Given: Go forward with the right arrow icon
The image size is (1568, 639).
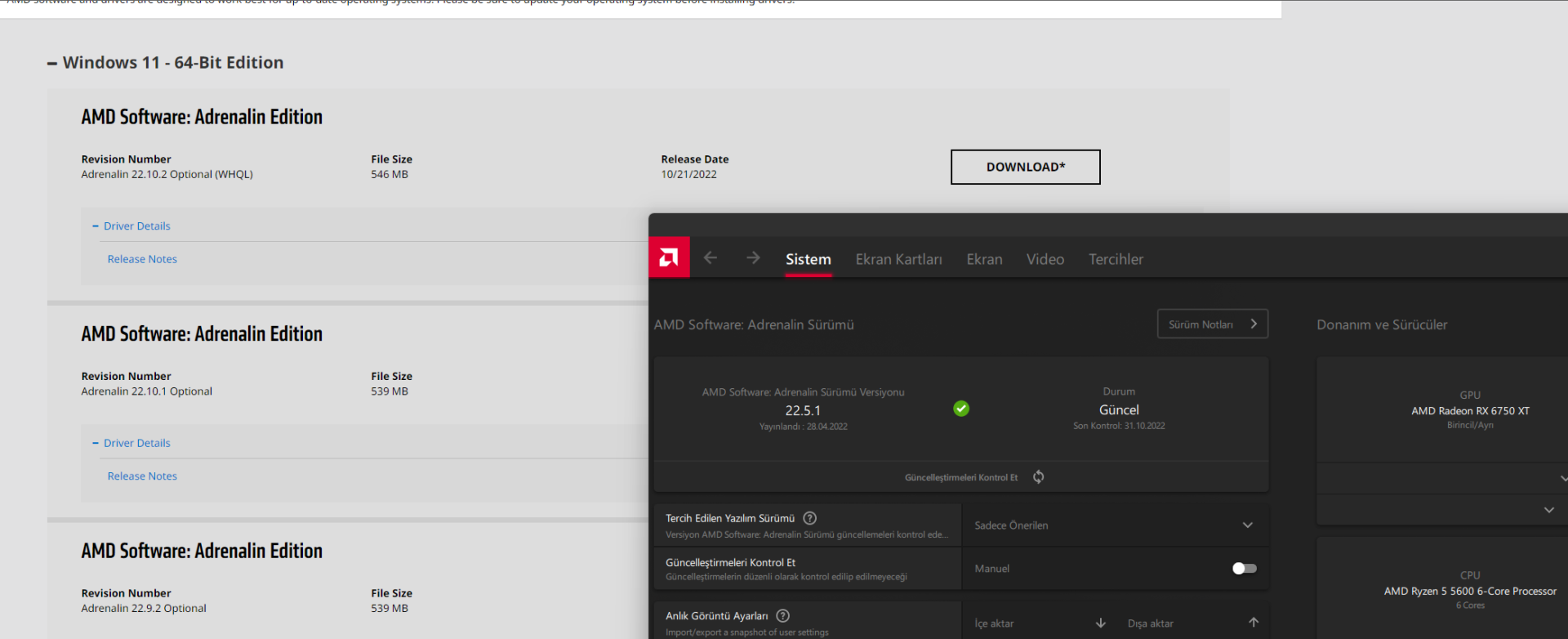Looking at the screenshot, I should [753, 258].
